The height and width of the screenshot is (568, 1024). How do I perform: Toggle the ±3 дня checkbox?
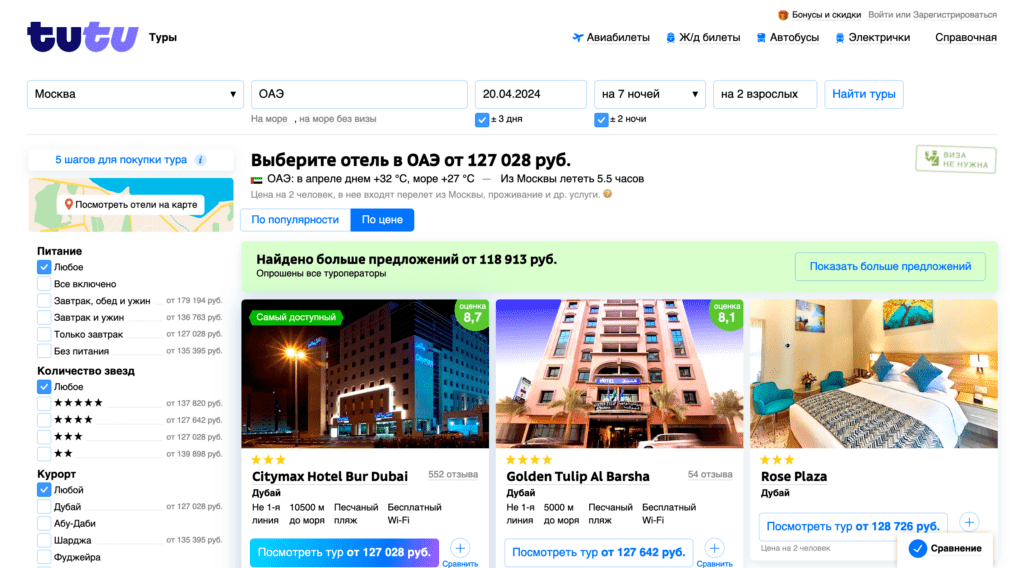[x=482, y=119]
